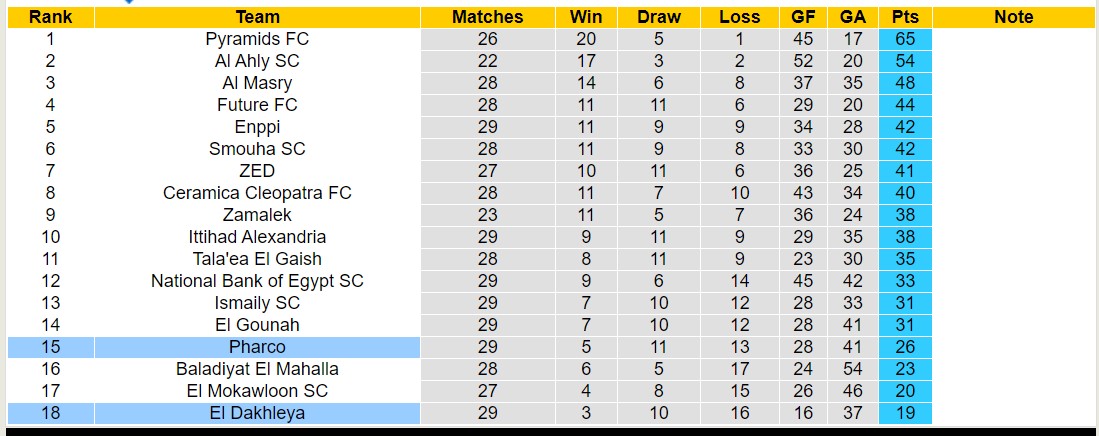Viewport: 1099px width, 436px height.
Task: Click the Rank column header
Action: pos(50,17)
